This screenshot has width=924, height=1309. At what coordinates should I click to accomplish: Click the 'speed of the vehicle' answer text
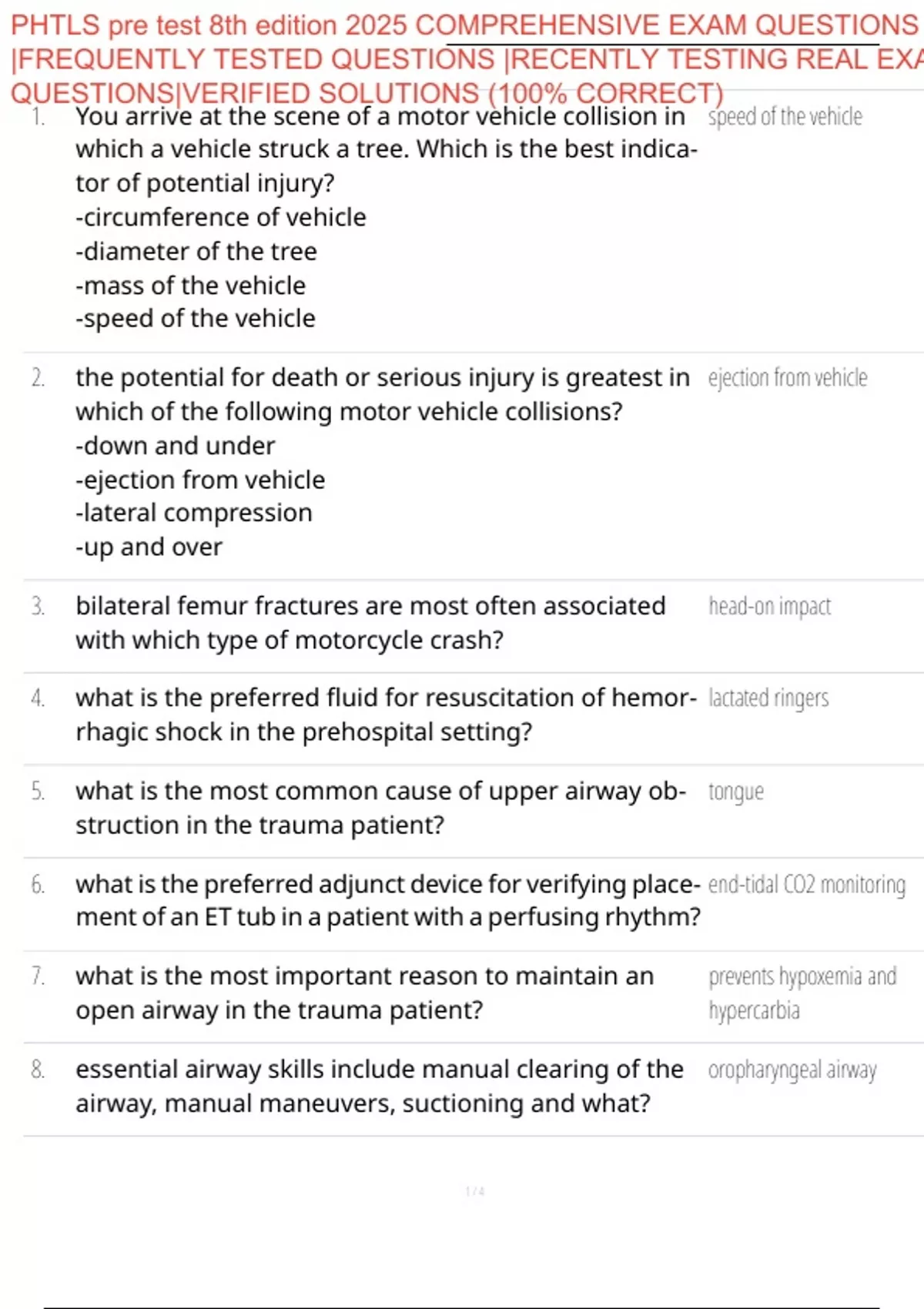(785, 117)
